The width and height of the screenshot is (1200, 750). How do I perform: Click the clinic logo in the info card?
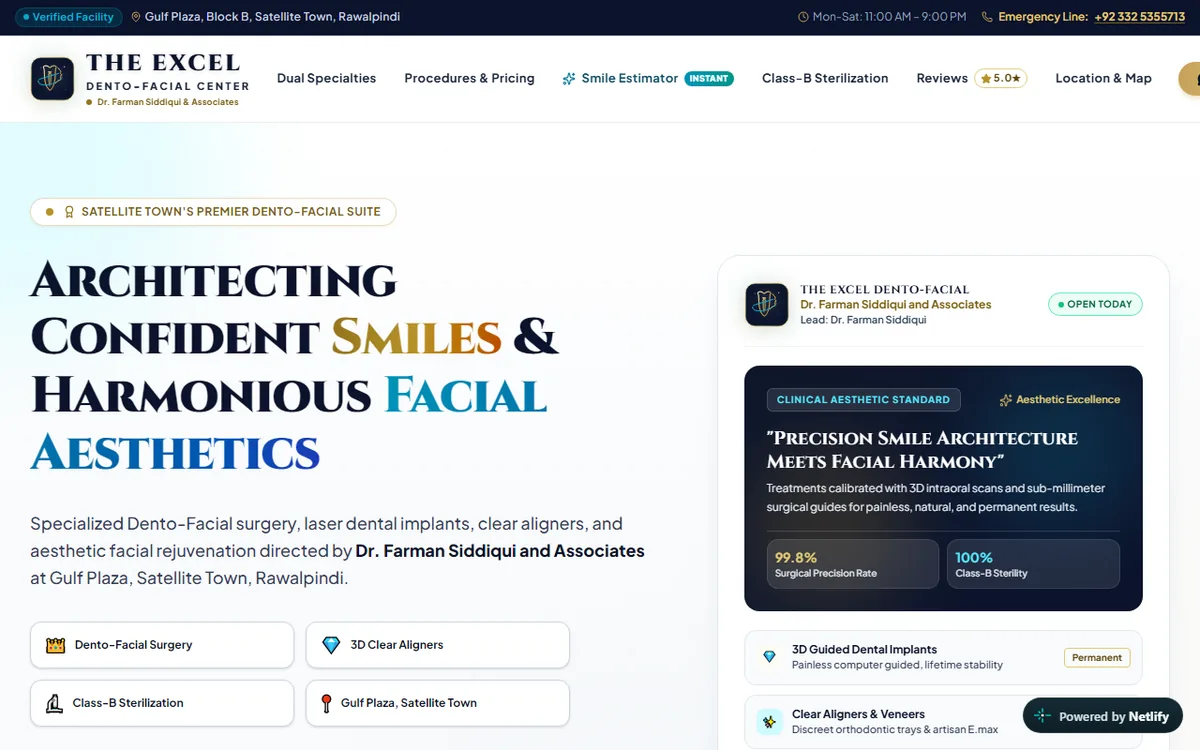[x=767, y=305]
